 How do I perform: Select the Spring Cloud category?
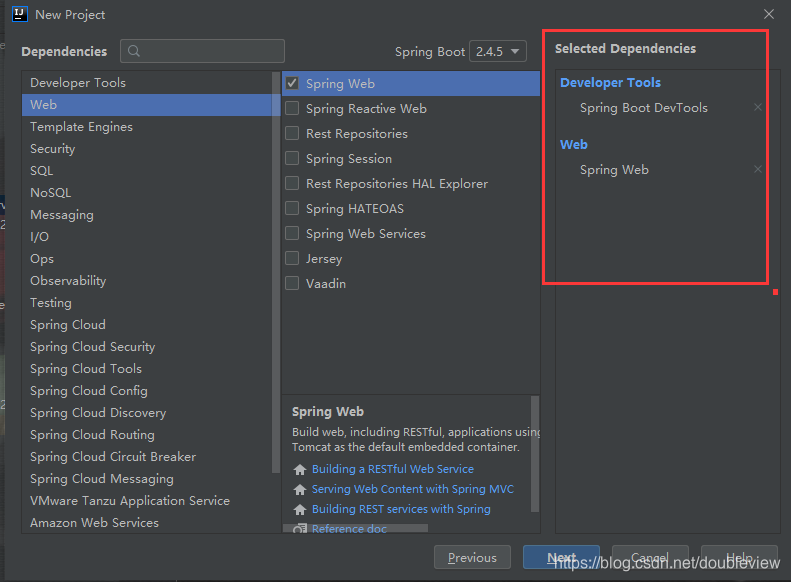click(x=147, y=325)
